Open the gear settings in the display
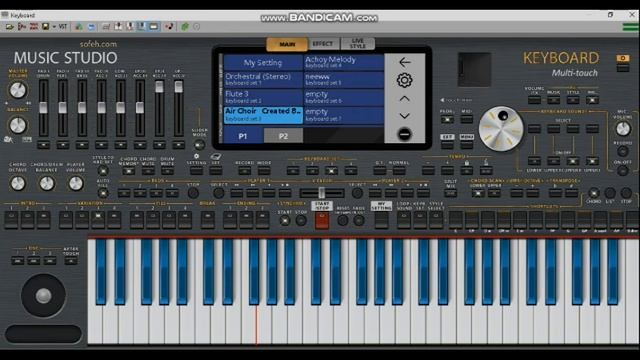This screenshot has width=640, height=360. [x=404, y=80]
